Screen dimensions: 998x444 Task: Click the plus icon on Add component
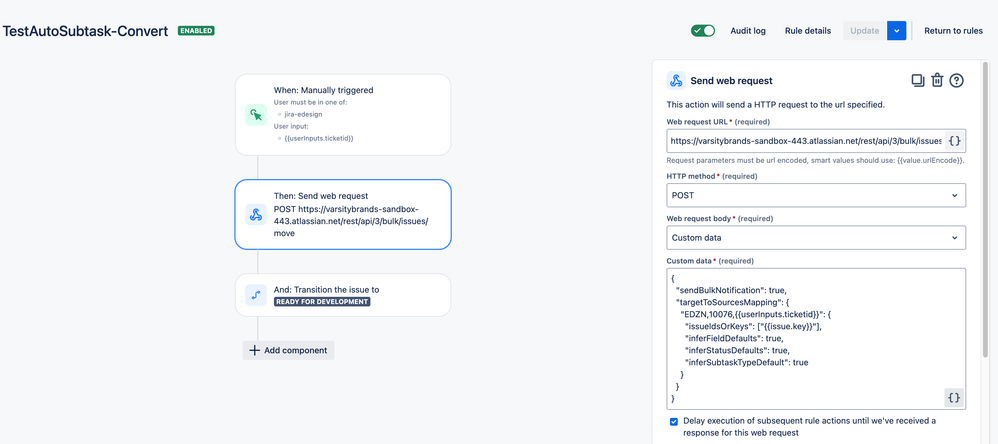(254, 350)
